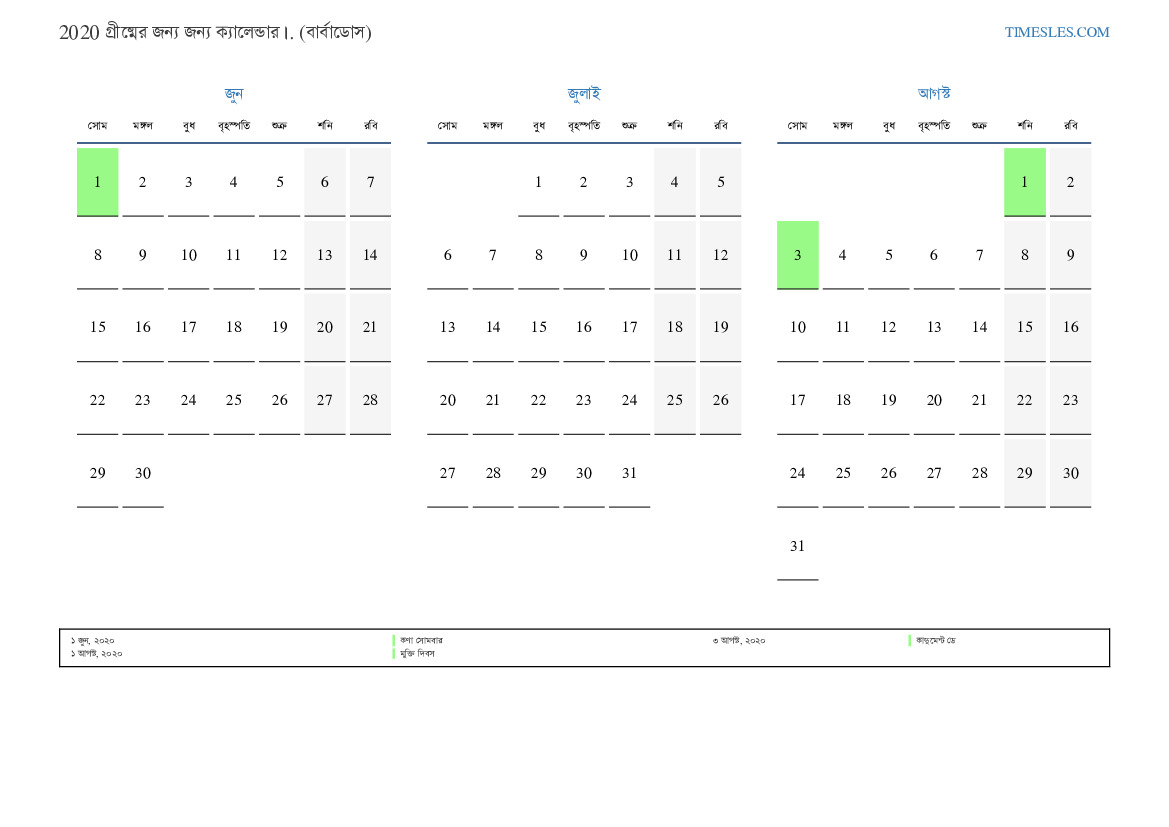1169x827 pixels.
Task: Open the TIMESLES.COM link
Action: coord(1056,32)
